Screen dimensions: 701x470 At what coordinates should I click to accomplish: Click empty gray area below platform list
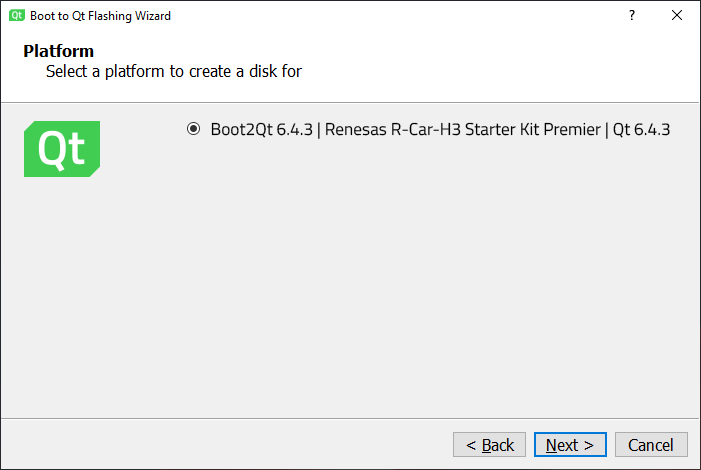(400, 300)
